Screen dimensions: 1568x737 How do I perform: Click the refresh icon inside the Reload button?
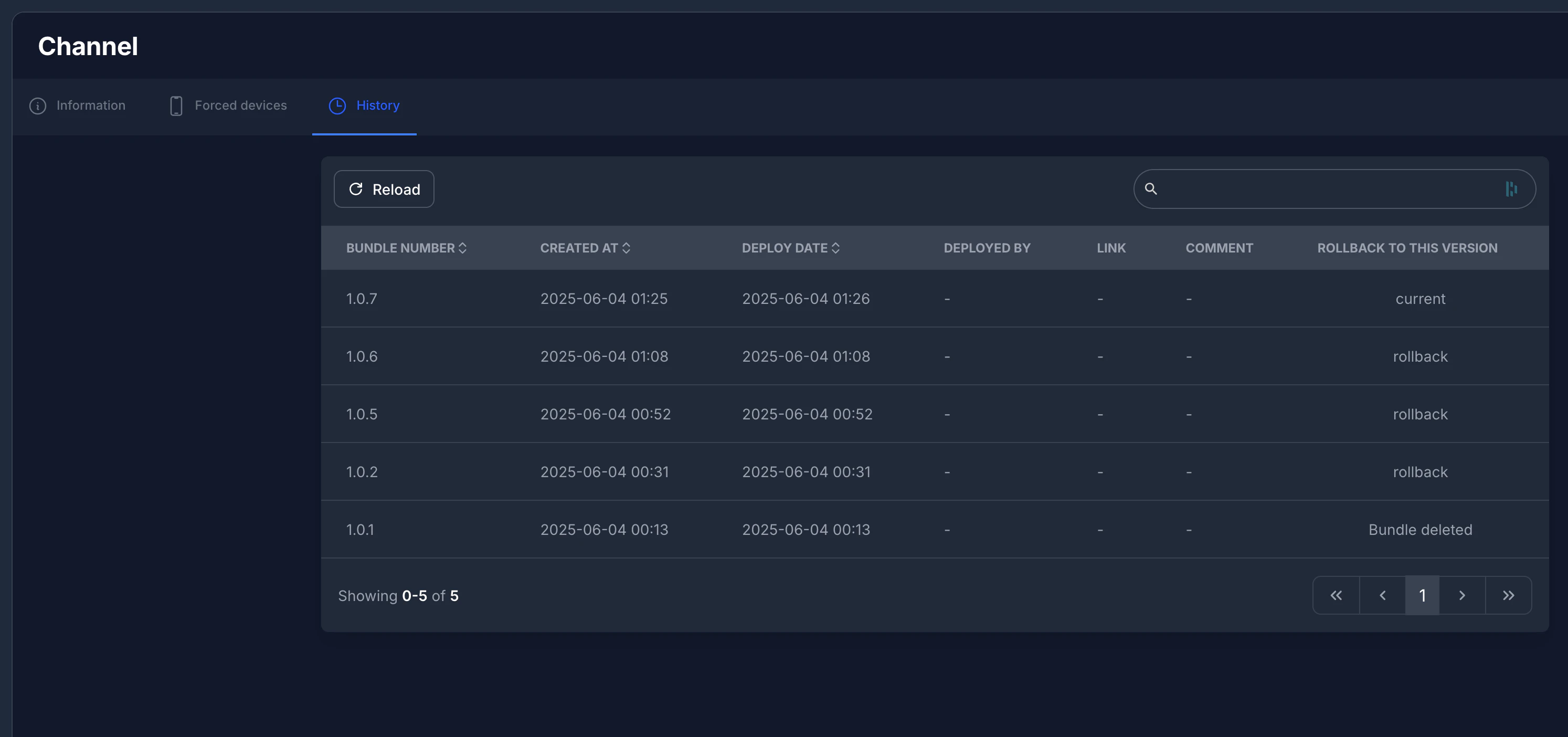pos(357,189)
